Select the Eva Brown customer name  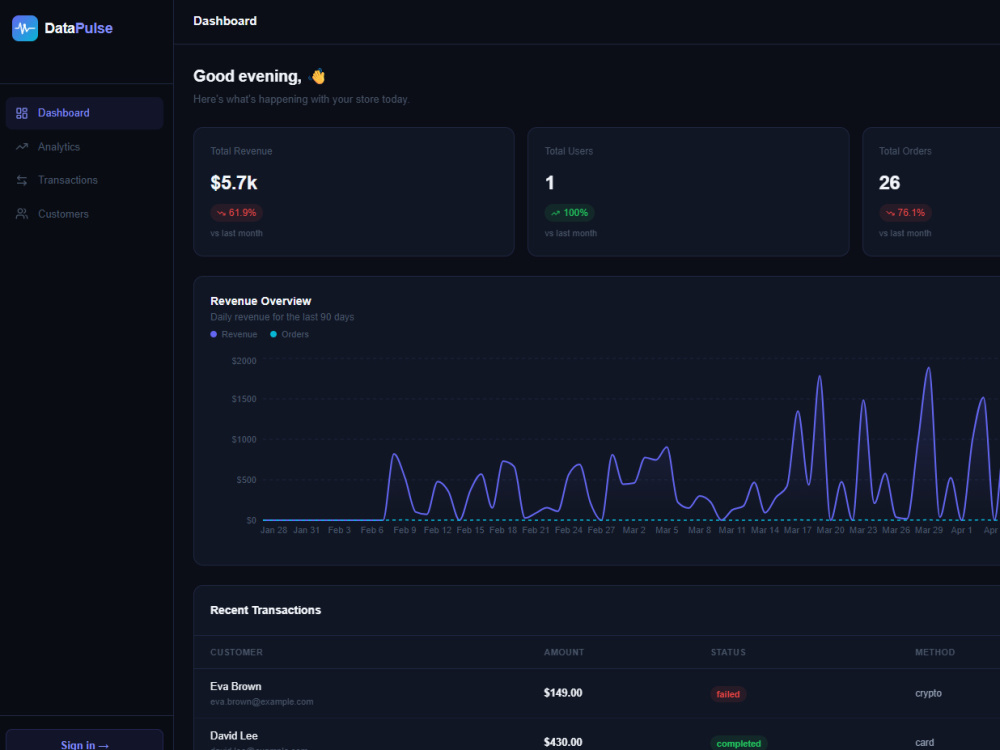tap(235, 687)
